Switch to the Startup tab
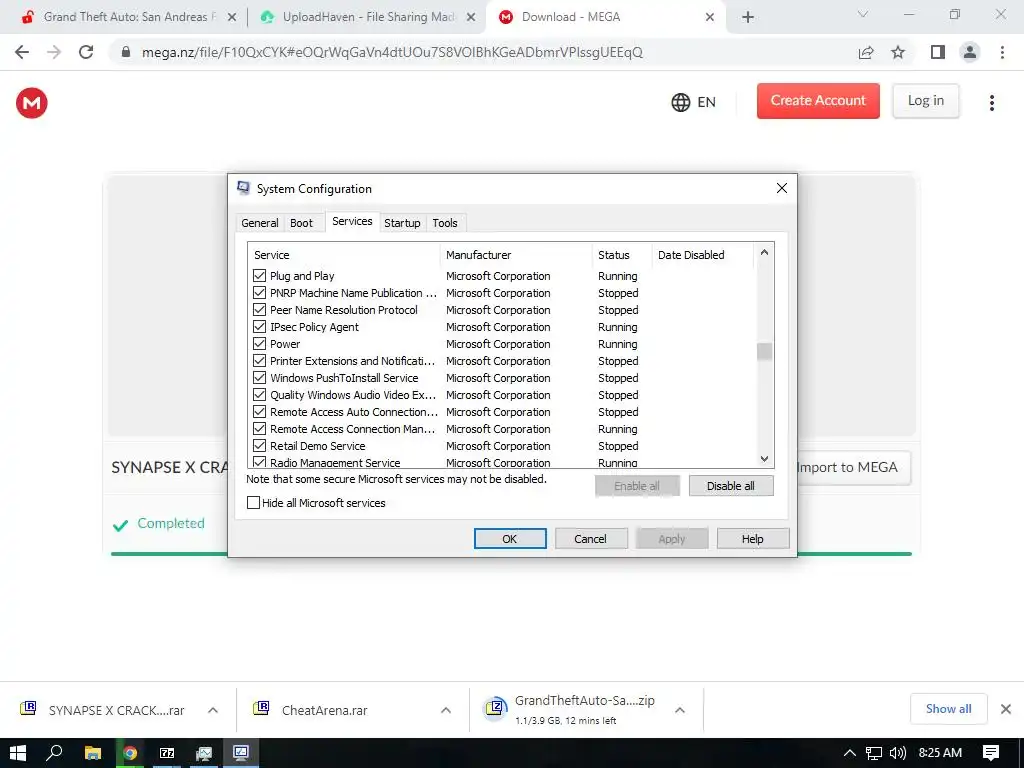Image resolution: width=1024 pixels, height=768 pixels. coord(402,223)
